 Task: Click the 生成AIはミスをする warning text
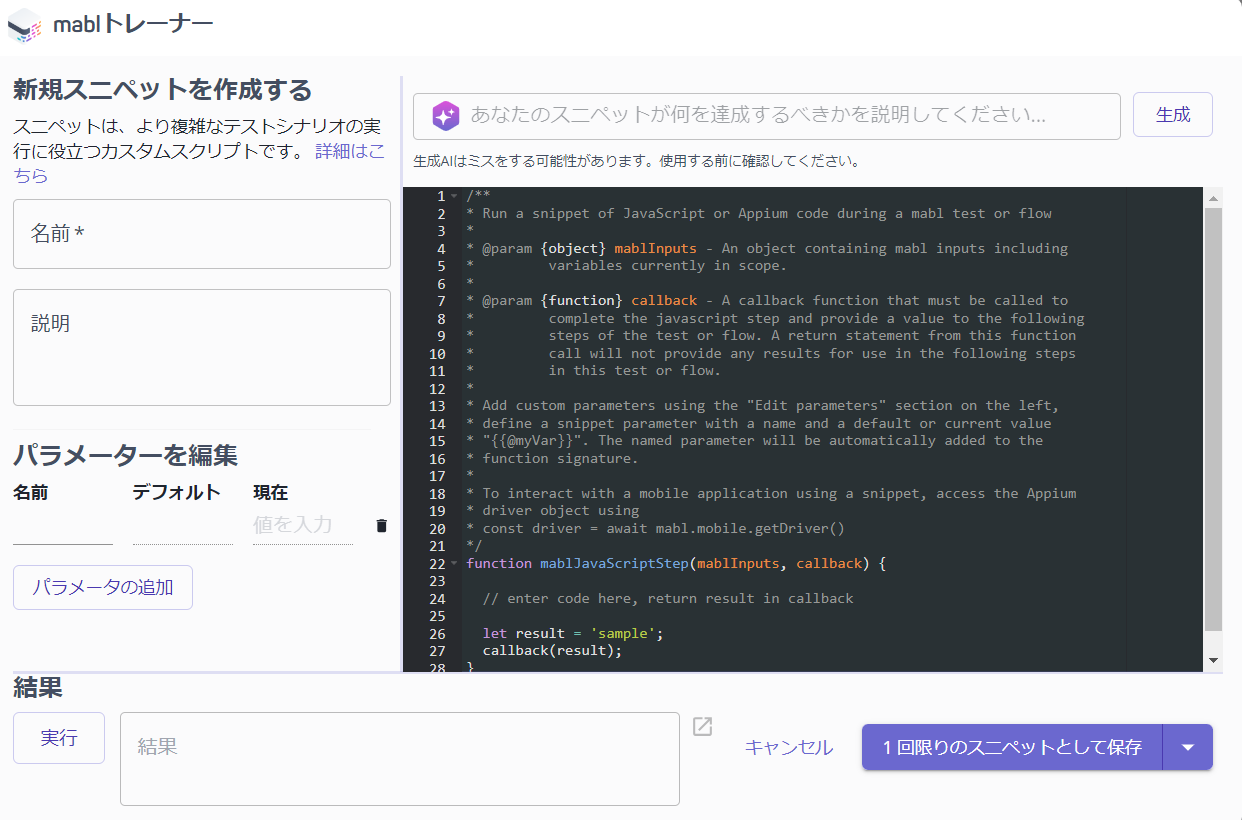coord(636,161)
